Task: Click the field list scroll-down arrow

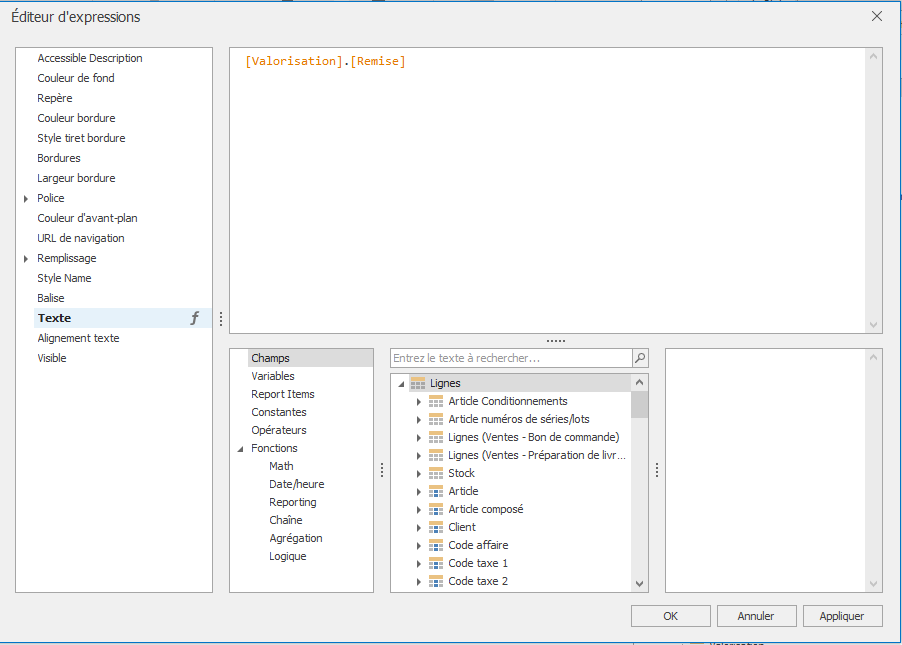Action: coord(640,583)
